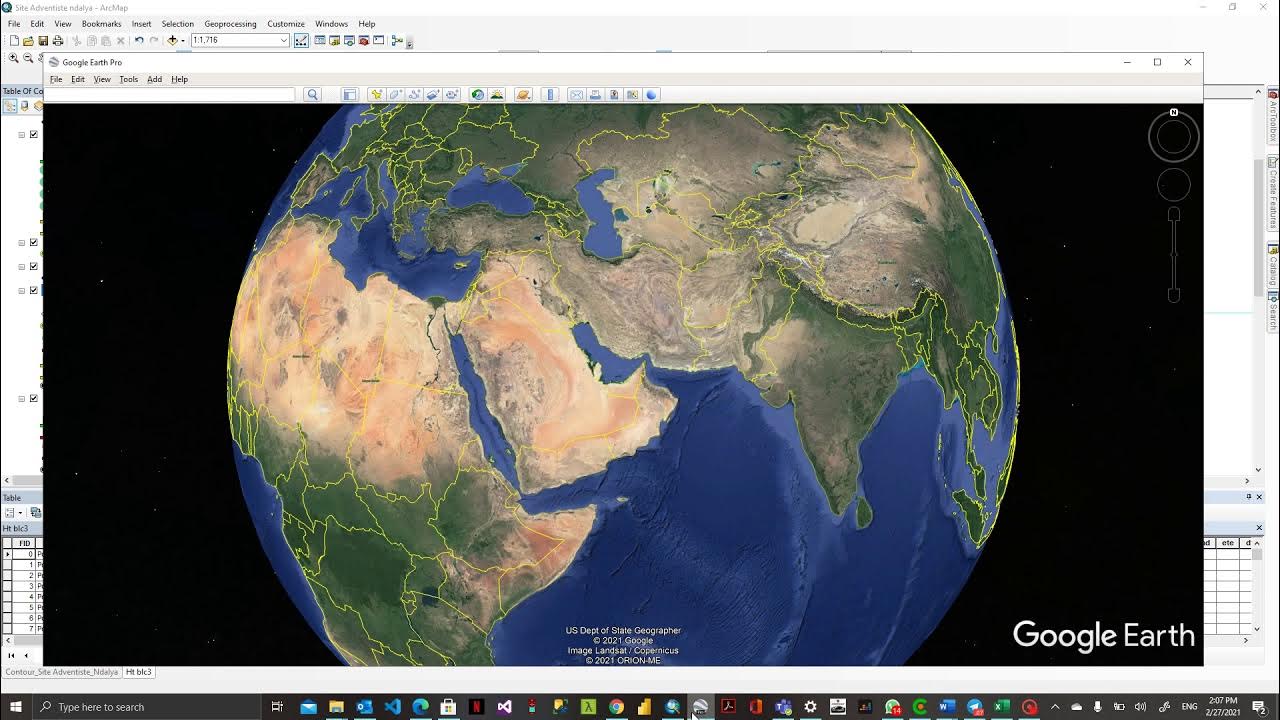Click the Windows Start button
The width and height of the screenshot is (1280, 720).
click(x=15, y=707)
